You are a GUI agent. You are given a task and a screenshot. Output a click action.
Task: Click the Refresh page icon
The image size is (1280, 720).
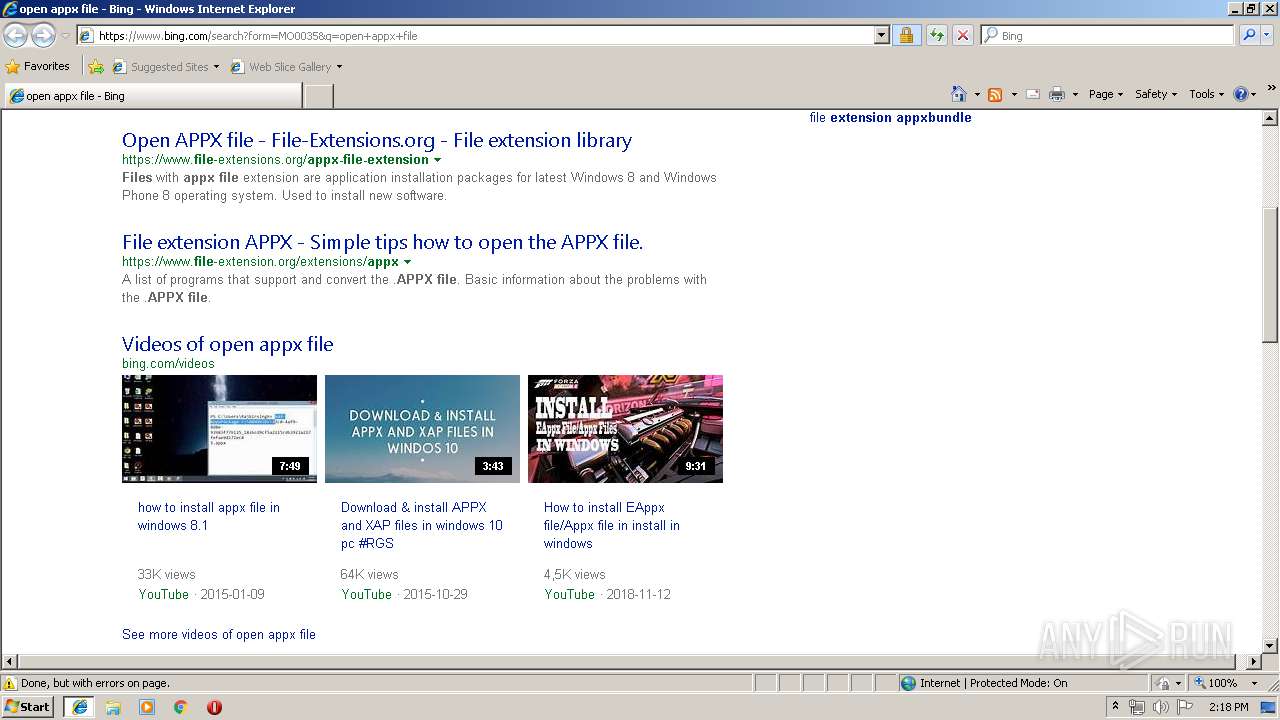click(936, 35)
